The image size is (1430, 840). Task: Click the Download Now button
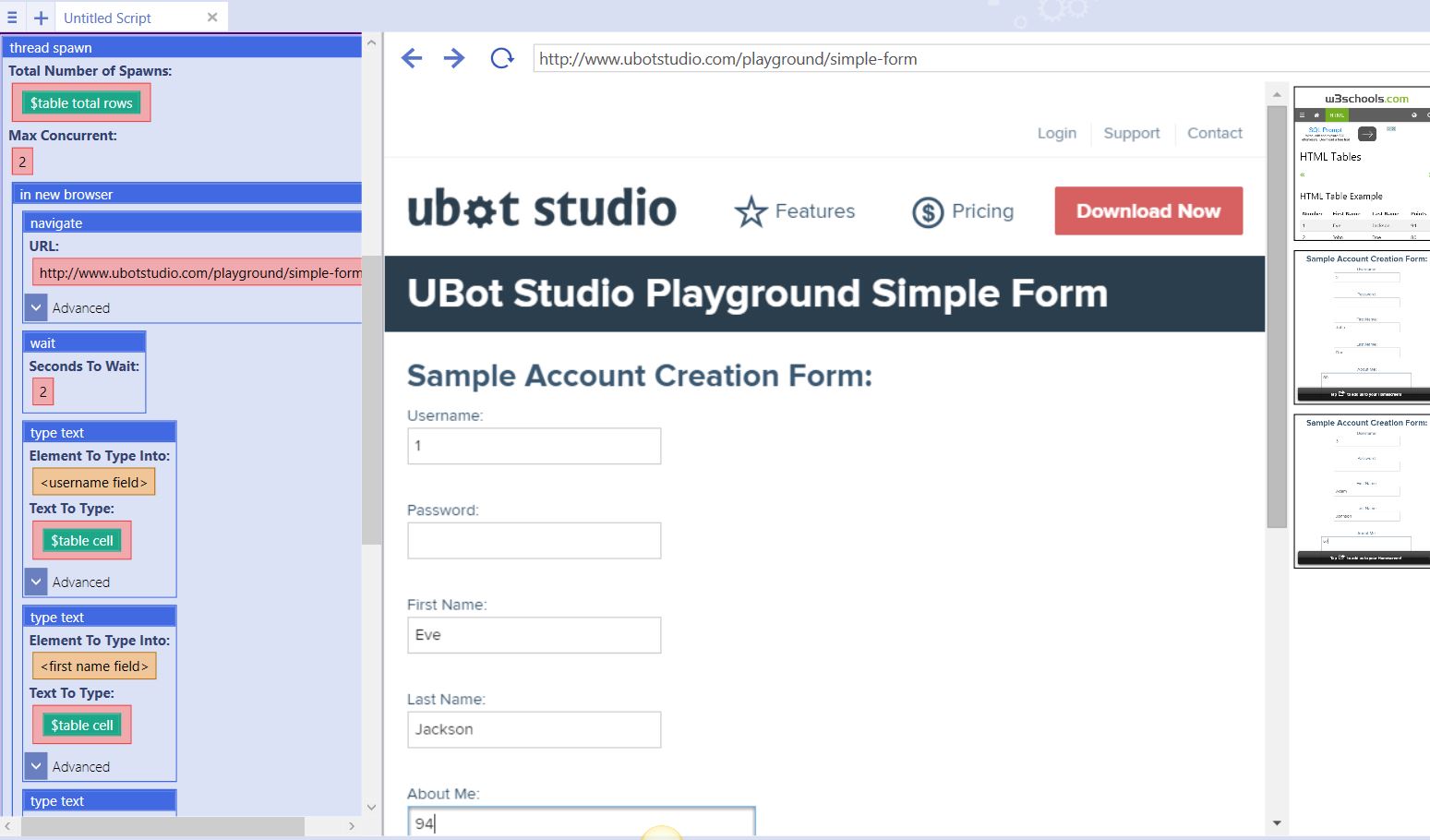click(1148, 210)
